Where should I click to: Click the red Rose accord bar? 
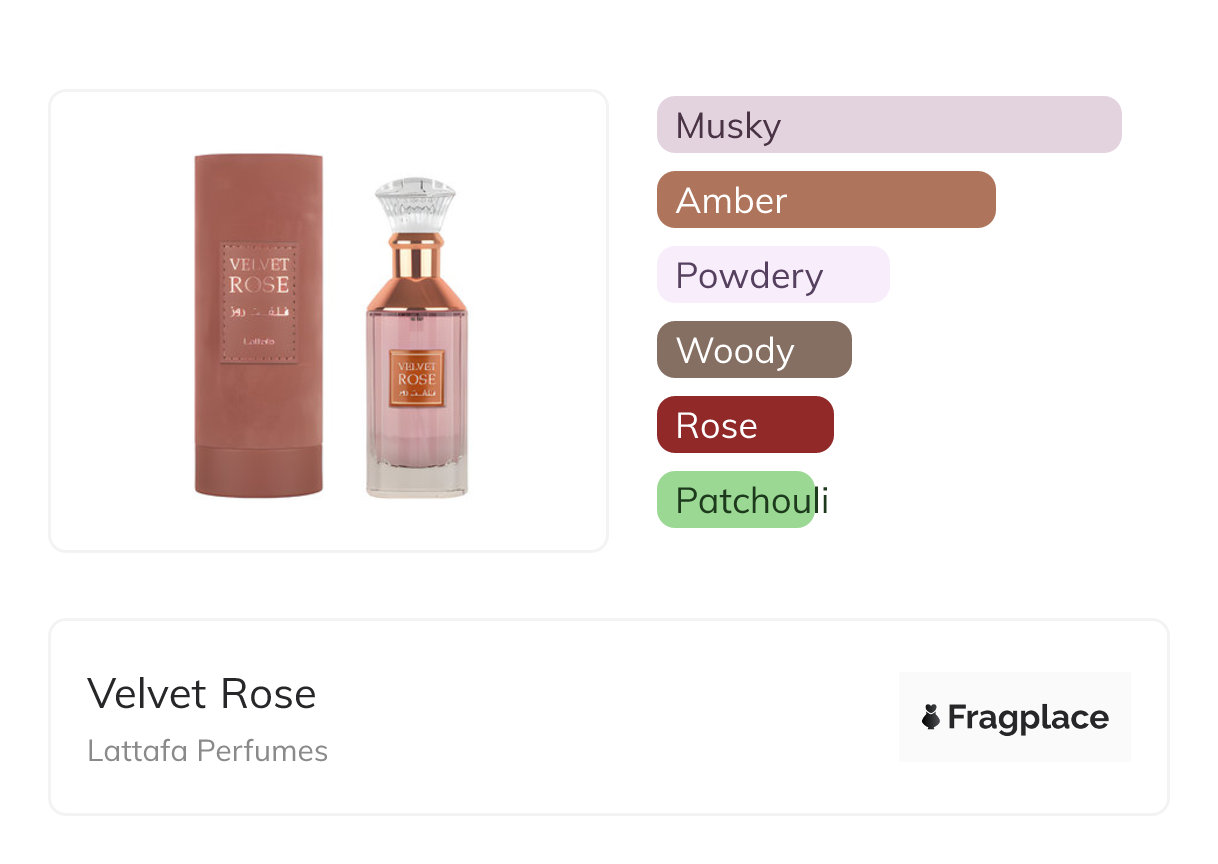coord(745,425)
